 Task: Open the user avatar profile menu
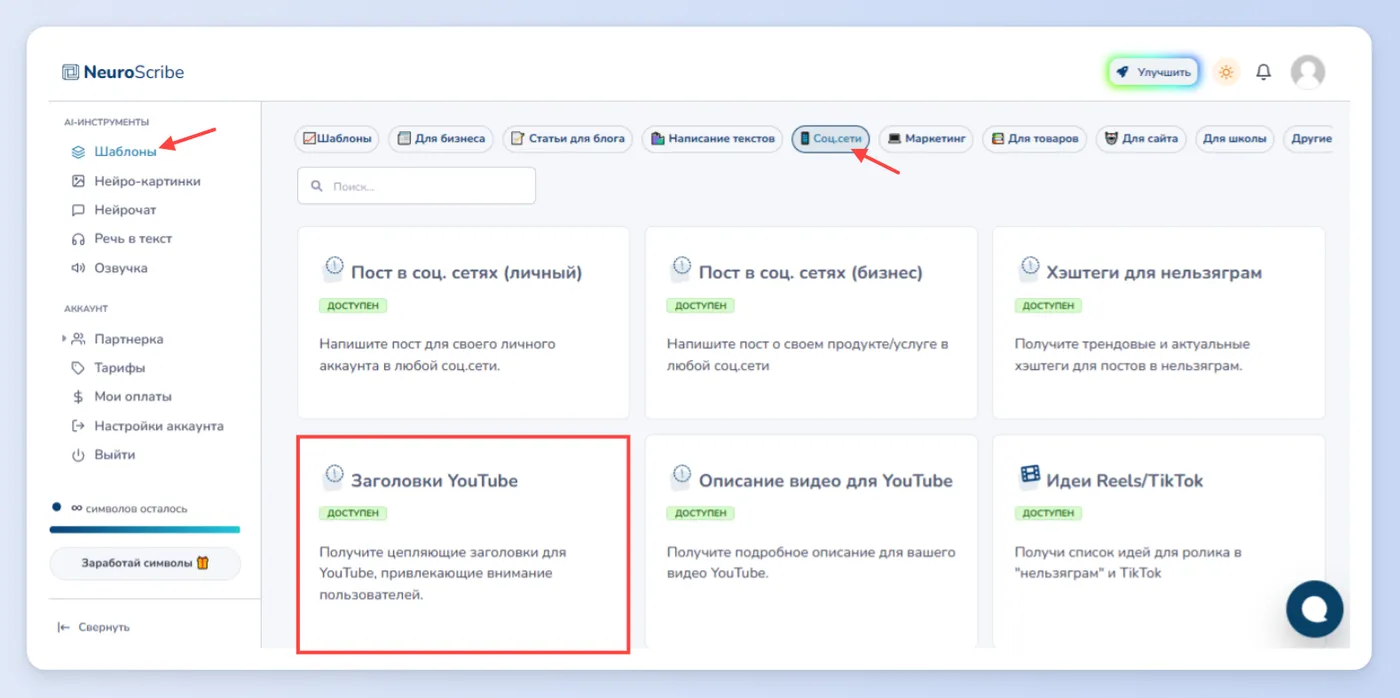(x=1308, y=72)
